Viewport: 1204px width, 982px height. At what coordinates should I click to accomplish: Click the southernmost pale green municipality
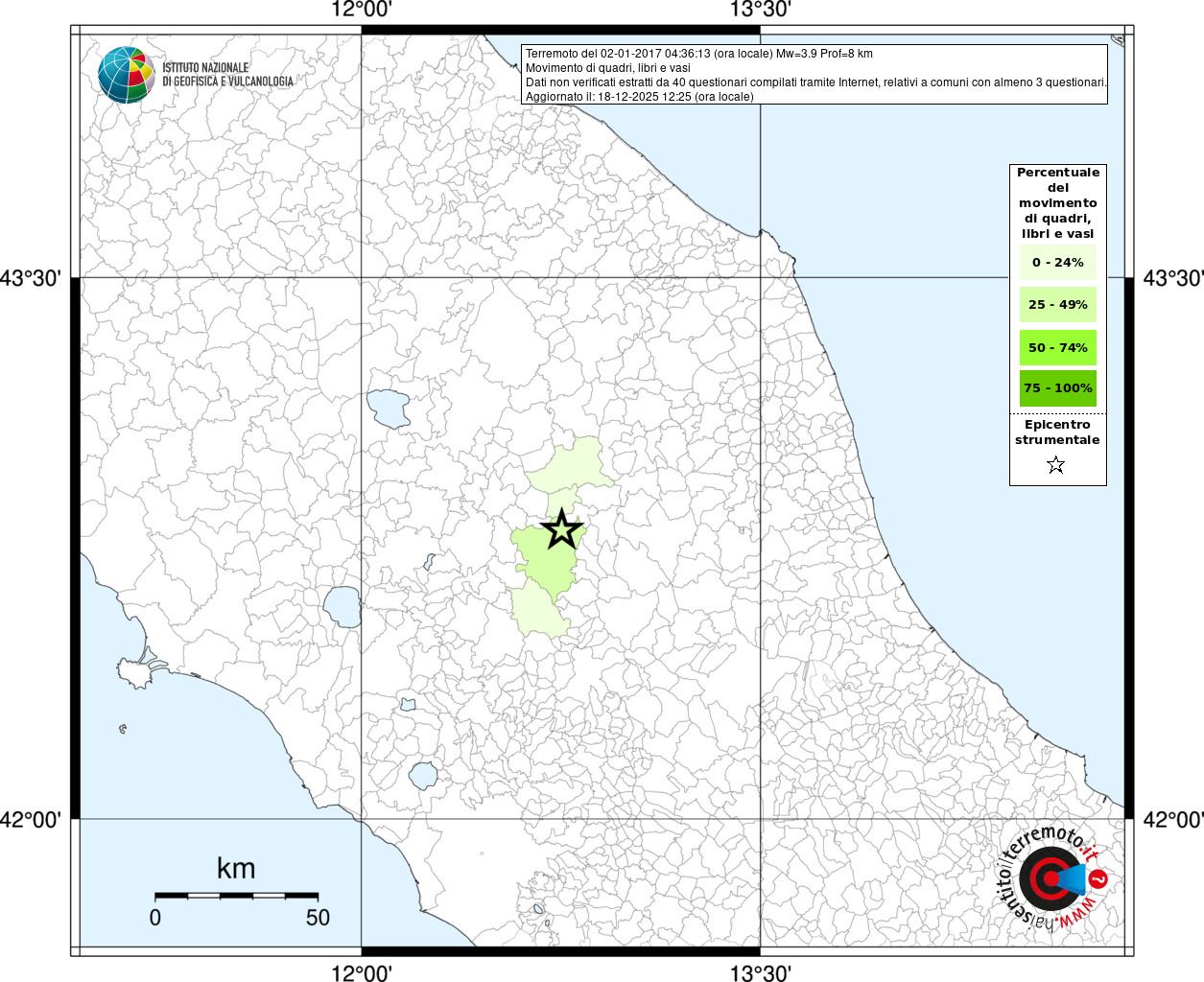pyautogui.click(x=537, y=611)
